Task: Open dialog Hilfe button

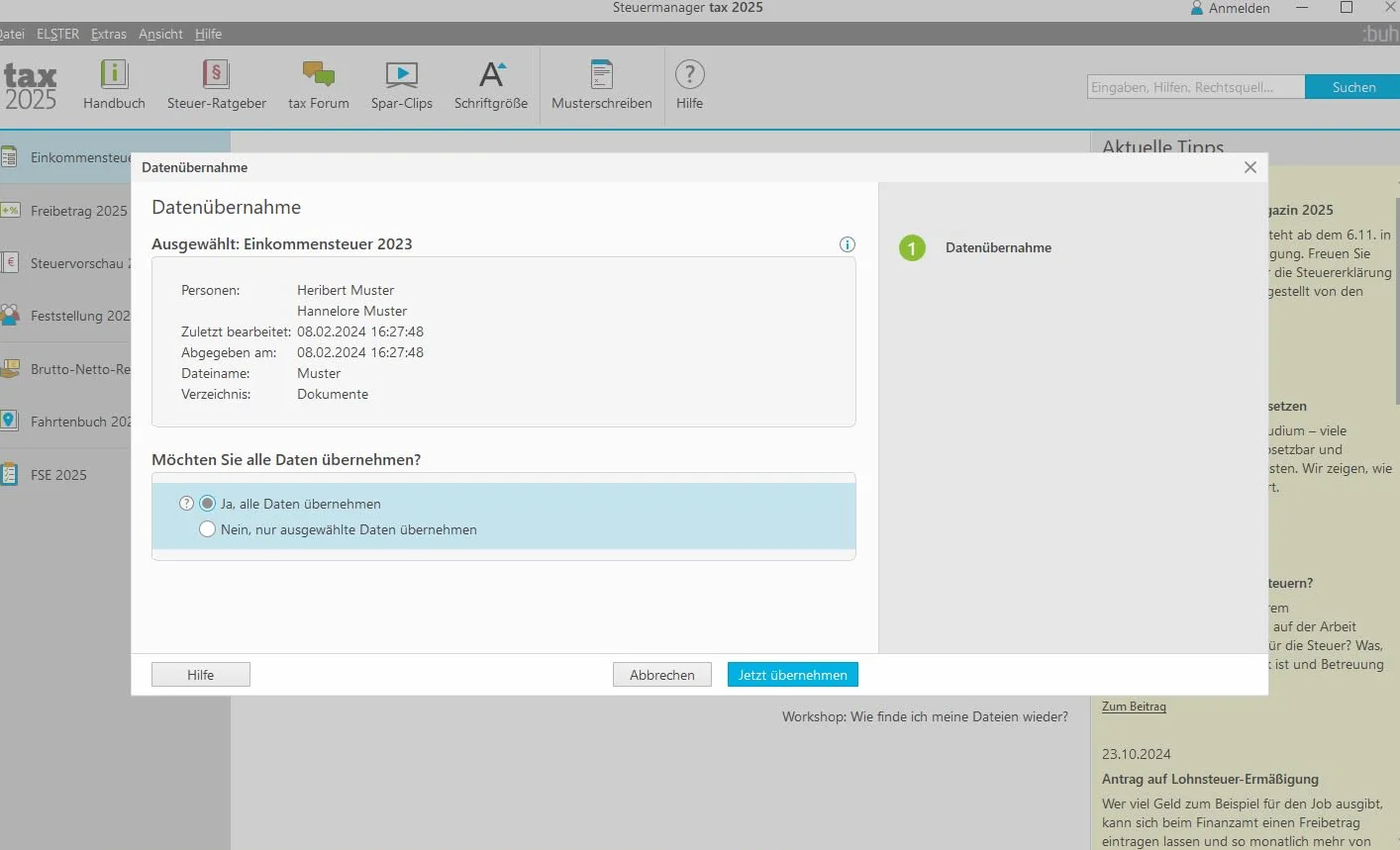Action: (201, 675)
